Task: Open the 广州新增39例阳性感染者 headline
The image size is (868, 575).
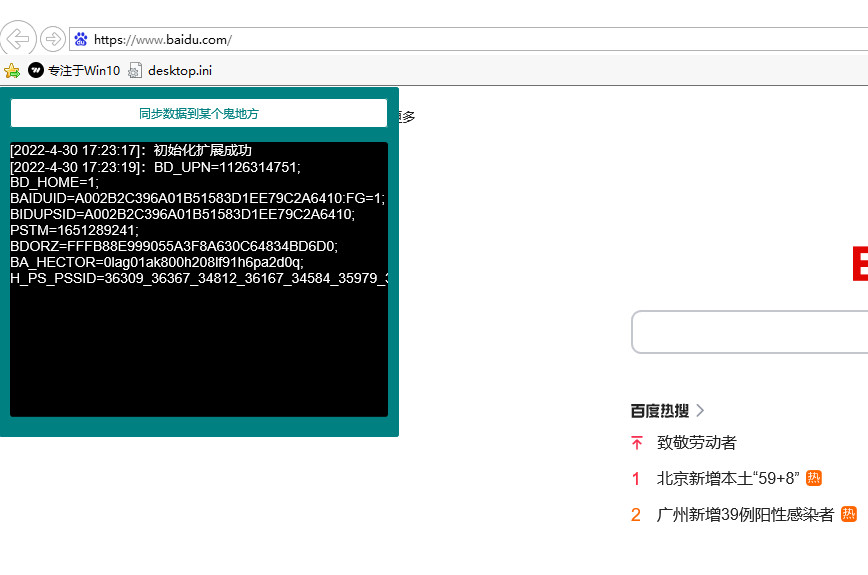Action: [x=745, y=515]
